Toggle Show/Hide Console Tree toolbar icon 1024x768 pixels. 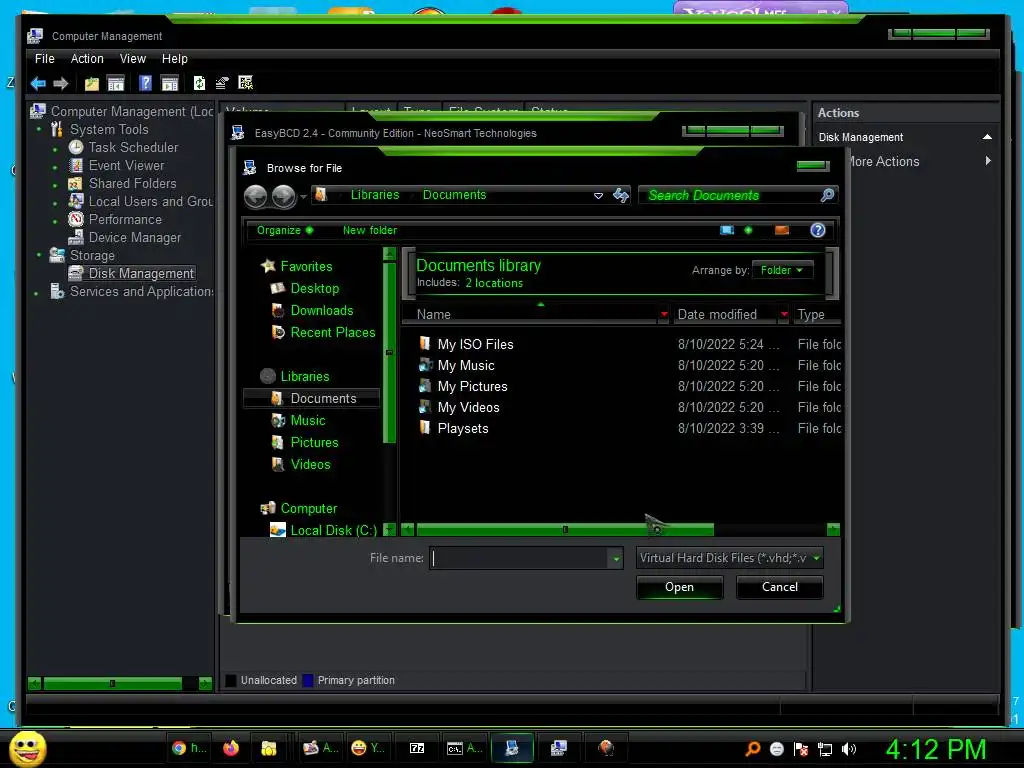click(116, 83)
